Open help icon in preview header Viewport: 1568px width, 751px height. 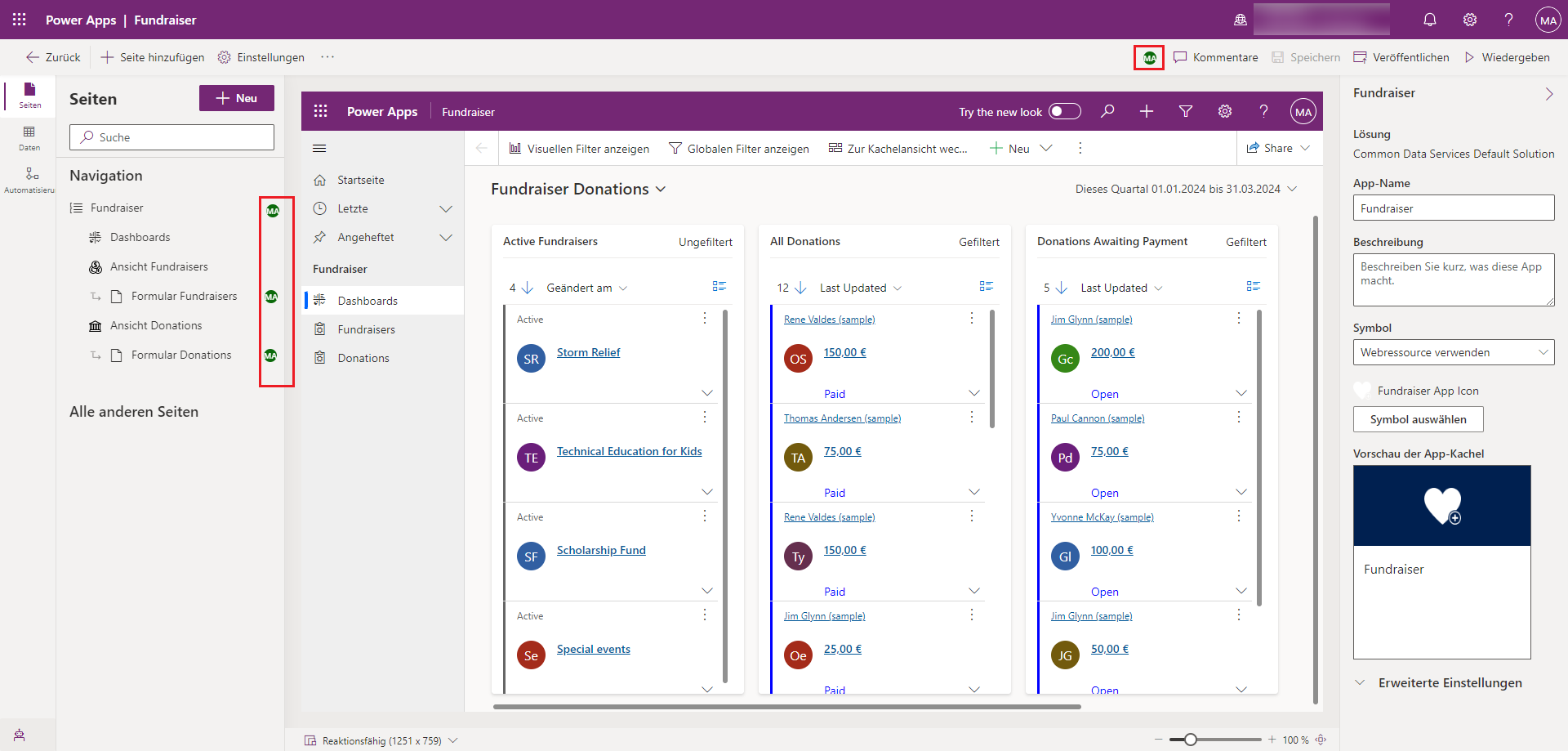[1263, 111]
